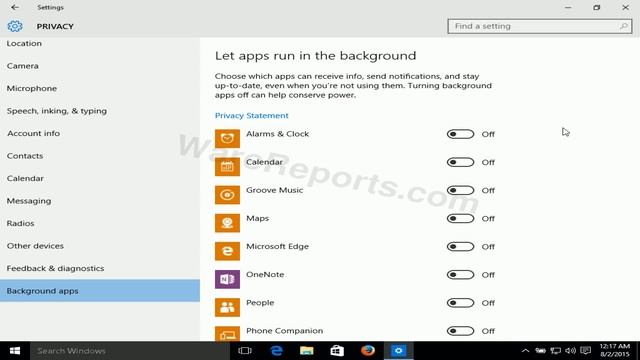The height and width of the screenshot is (360, 640).
Task: Open the Store from the taskbar
Action: (x=337, y=351)
